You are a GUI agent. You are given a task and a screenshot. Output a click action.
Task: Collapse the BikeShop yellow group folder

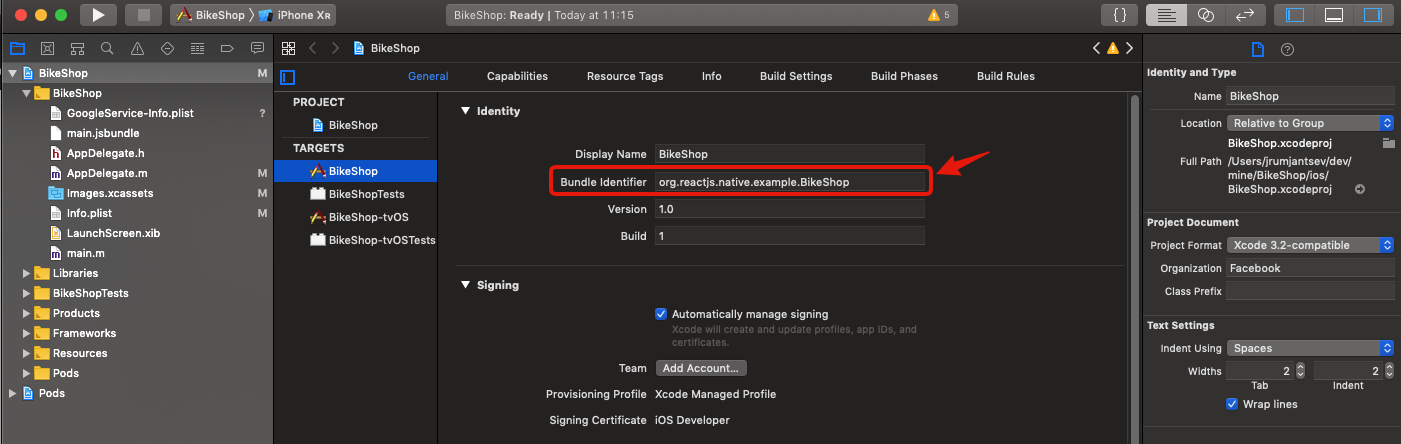(x=27, y=93)
